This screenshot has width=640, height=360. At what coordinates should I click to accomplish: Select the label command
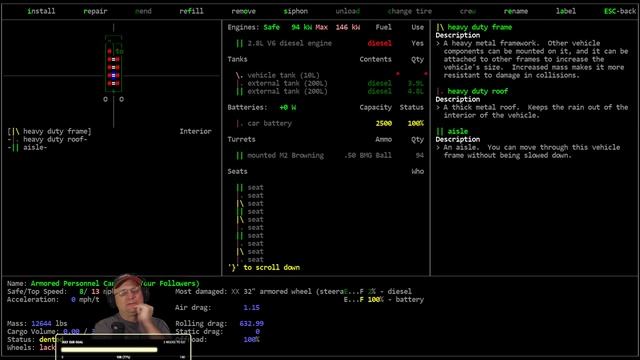(x=566, y=11)
